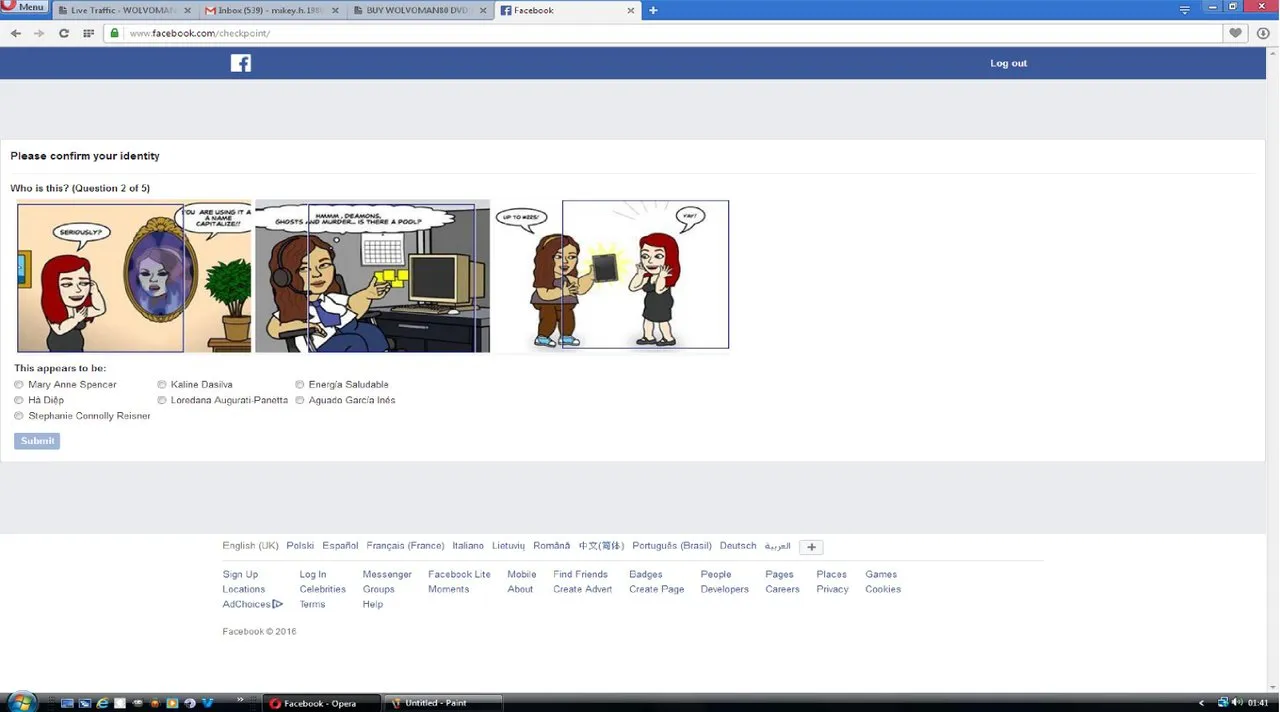Switch language to Français (France)

405,546
